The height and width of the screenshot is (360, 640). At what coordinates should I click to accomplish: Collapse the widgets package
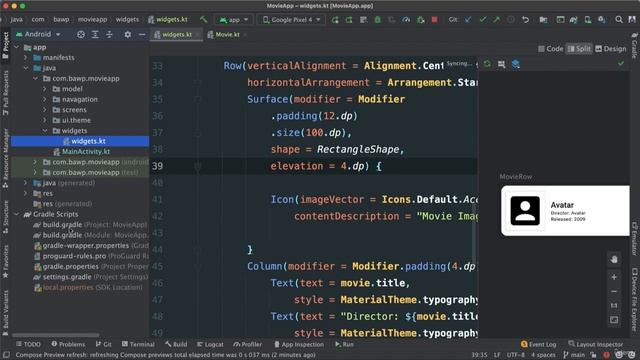[45, 131]
